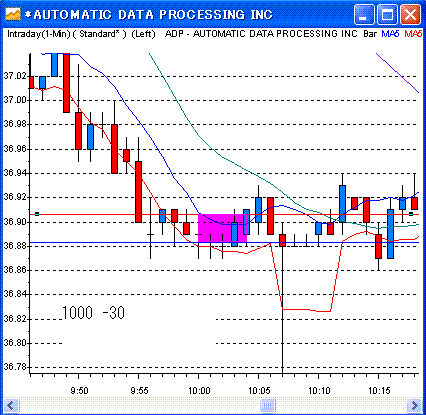Click the 36.88 price axis label
The width and height of the screenshot is (426, 415).
point(14,246)
